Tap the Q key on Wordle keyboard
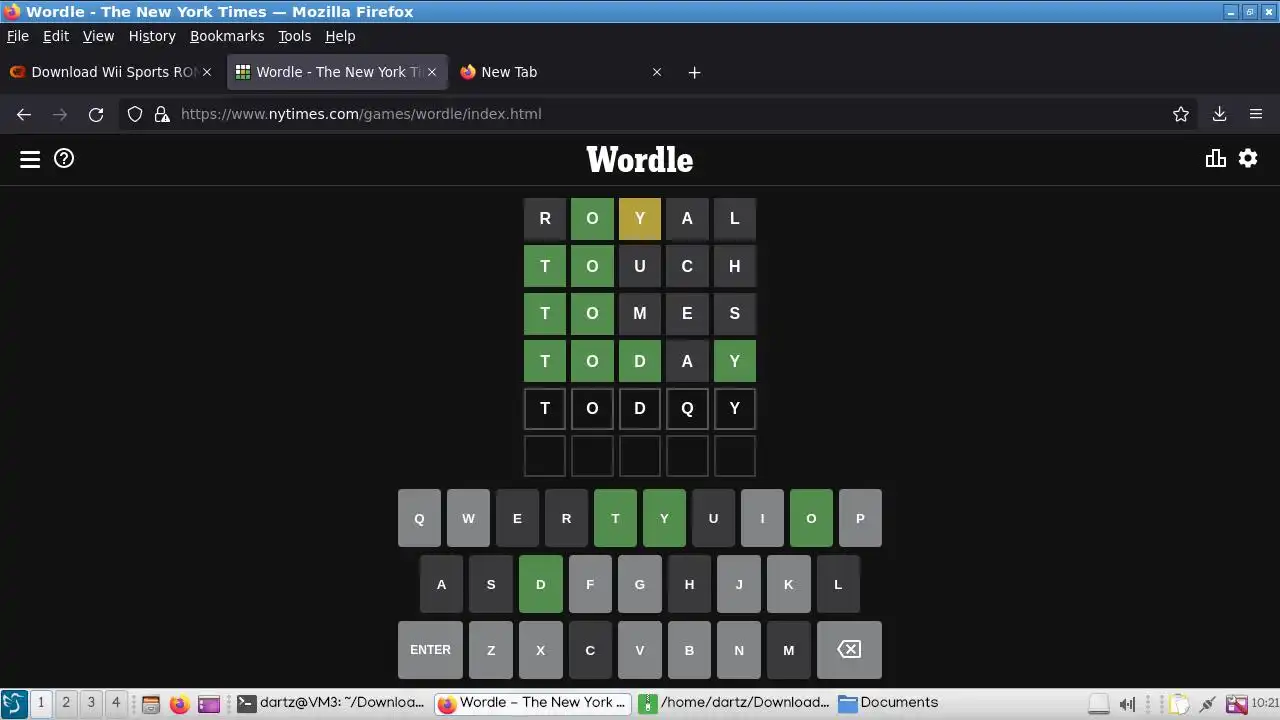Screen dimensions: 1280x720 coord(419,518)
